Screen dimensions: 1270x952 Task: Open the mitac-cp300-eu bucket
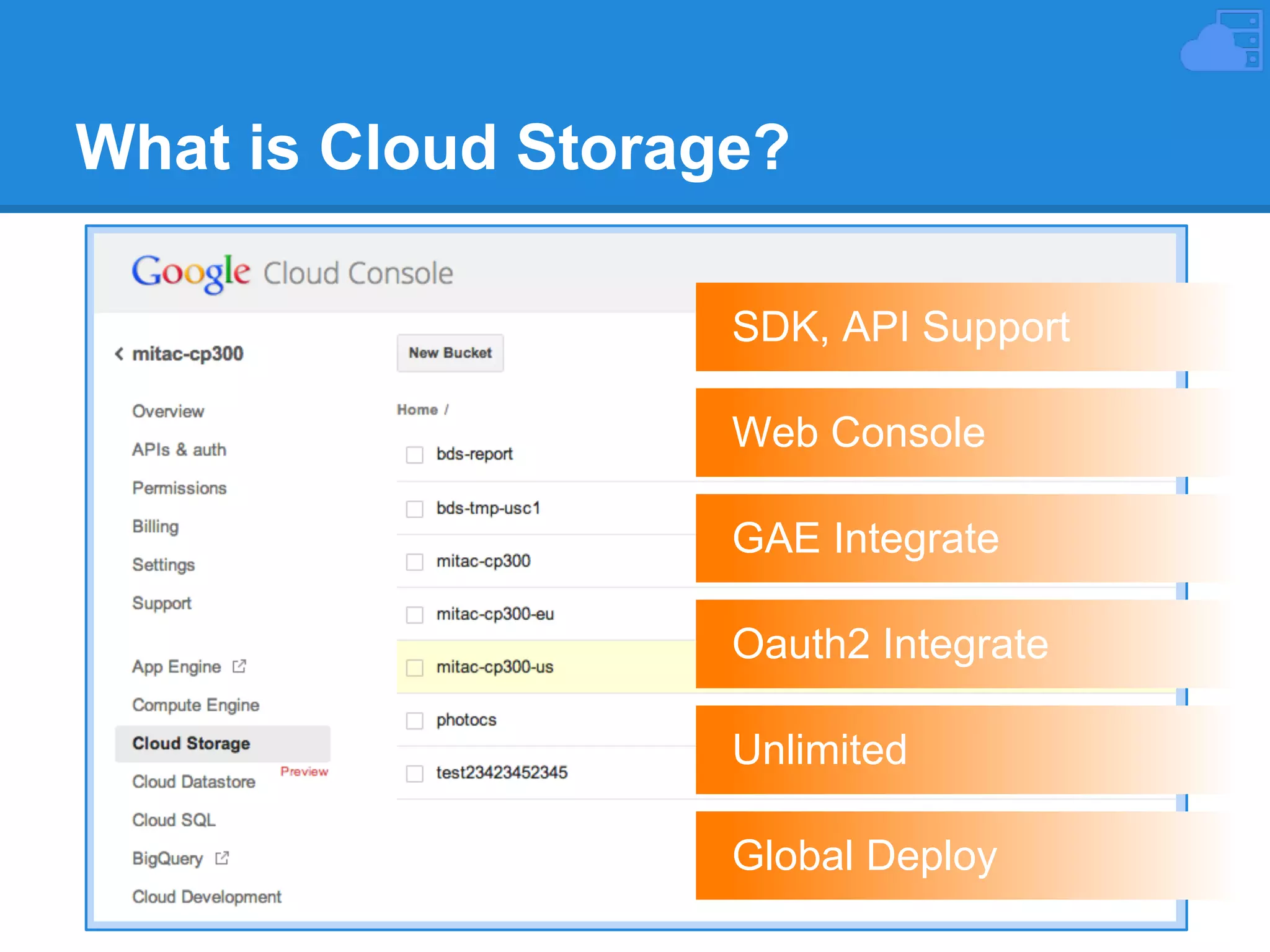pyautogui.click(x=495, y=614)
